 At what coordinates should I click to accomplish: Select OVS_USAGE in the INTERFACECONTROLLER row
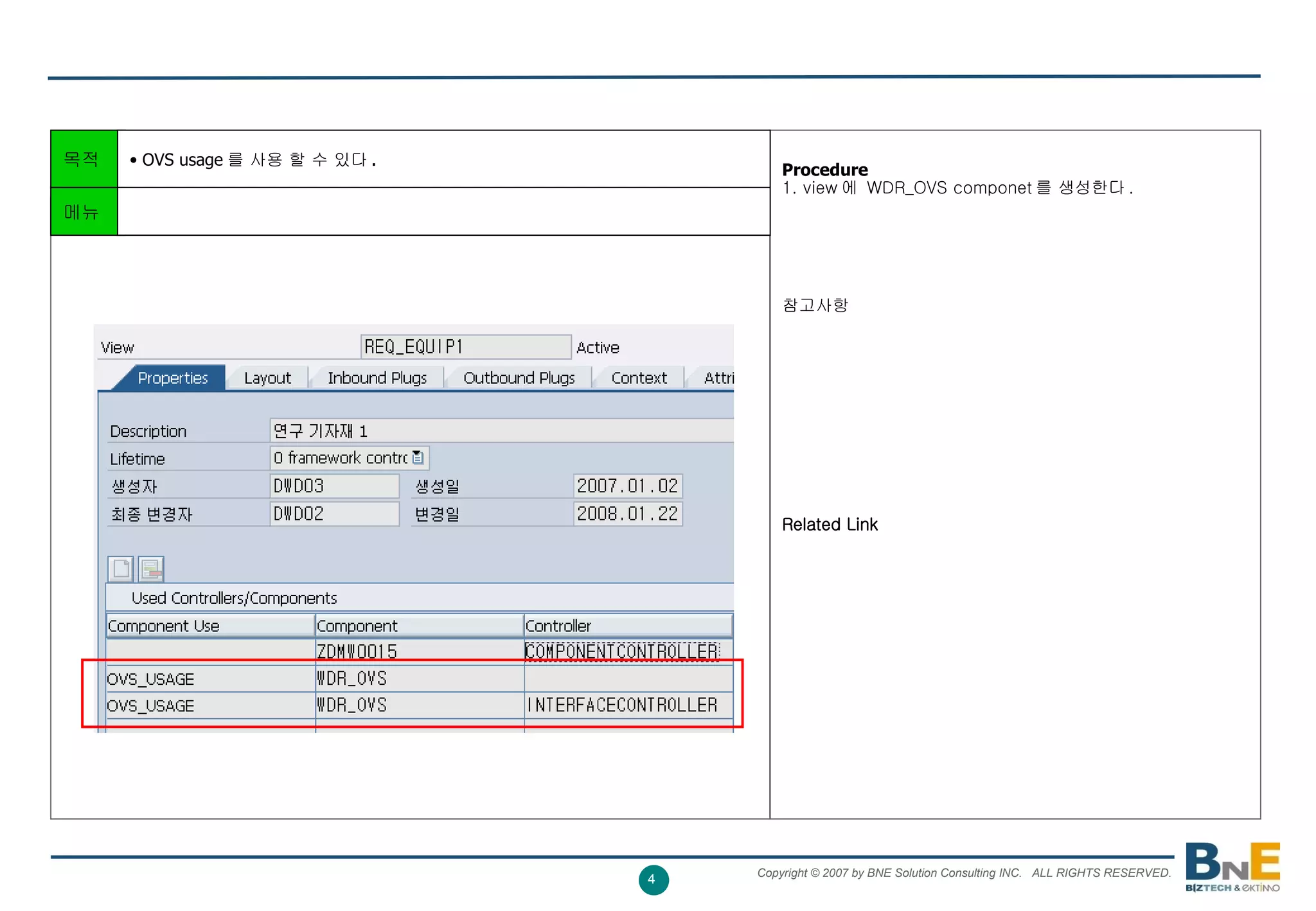tap(209, 705)
